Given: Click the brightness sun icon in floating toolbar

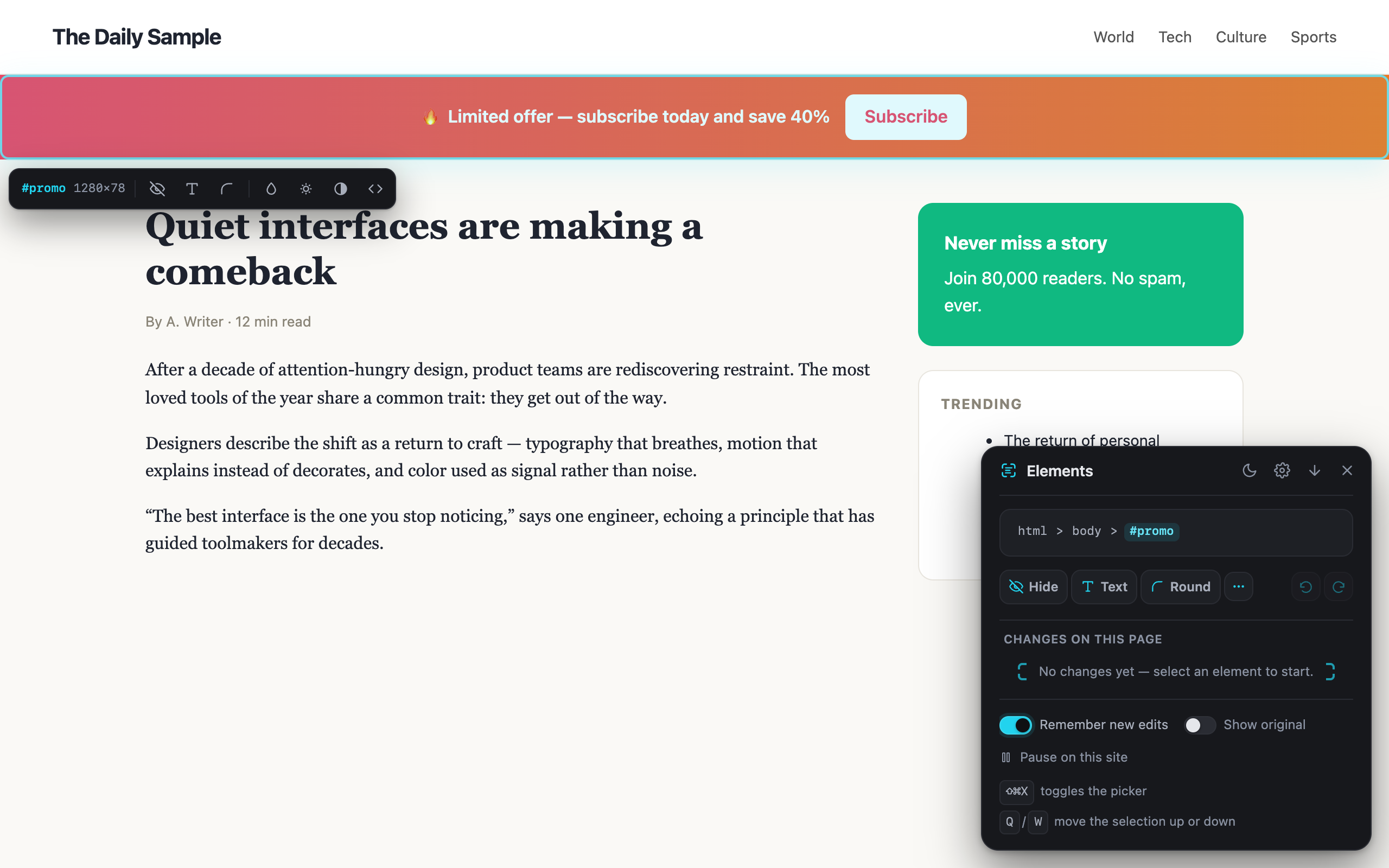Looking at the screenshot, I should tap(306, 189).
